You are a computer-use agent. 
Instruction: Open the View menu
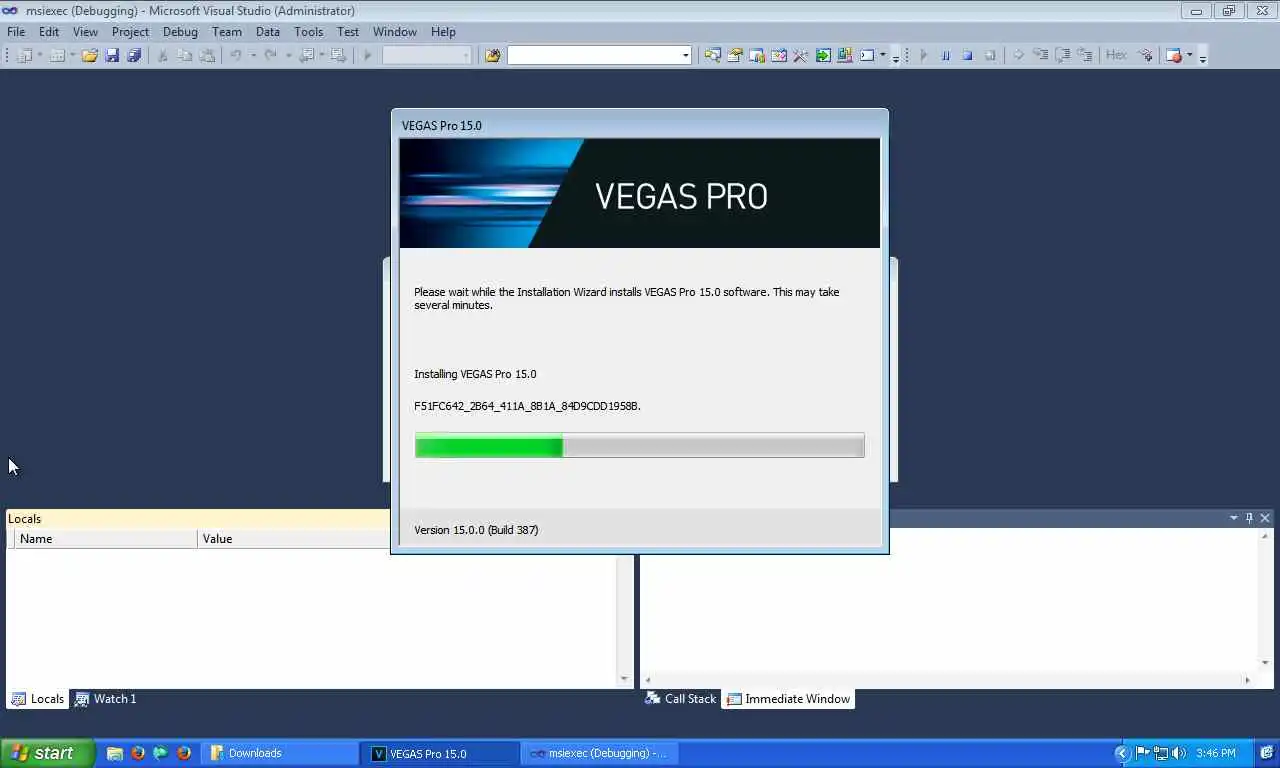click(85, 32)
